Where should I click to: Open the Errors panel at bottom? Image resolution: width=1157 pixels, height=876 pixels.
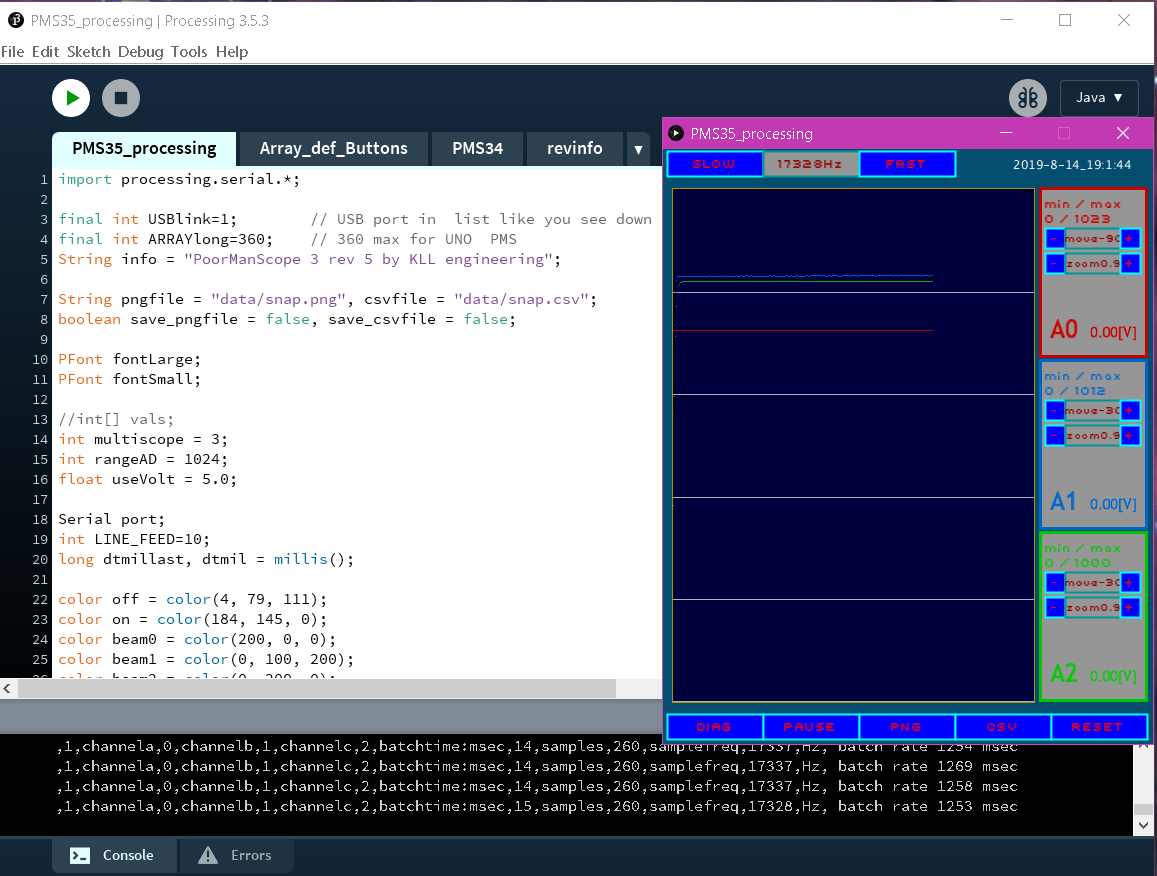235,855
